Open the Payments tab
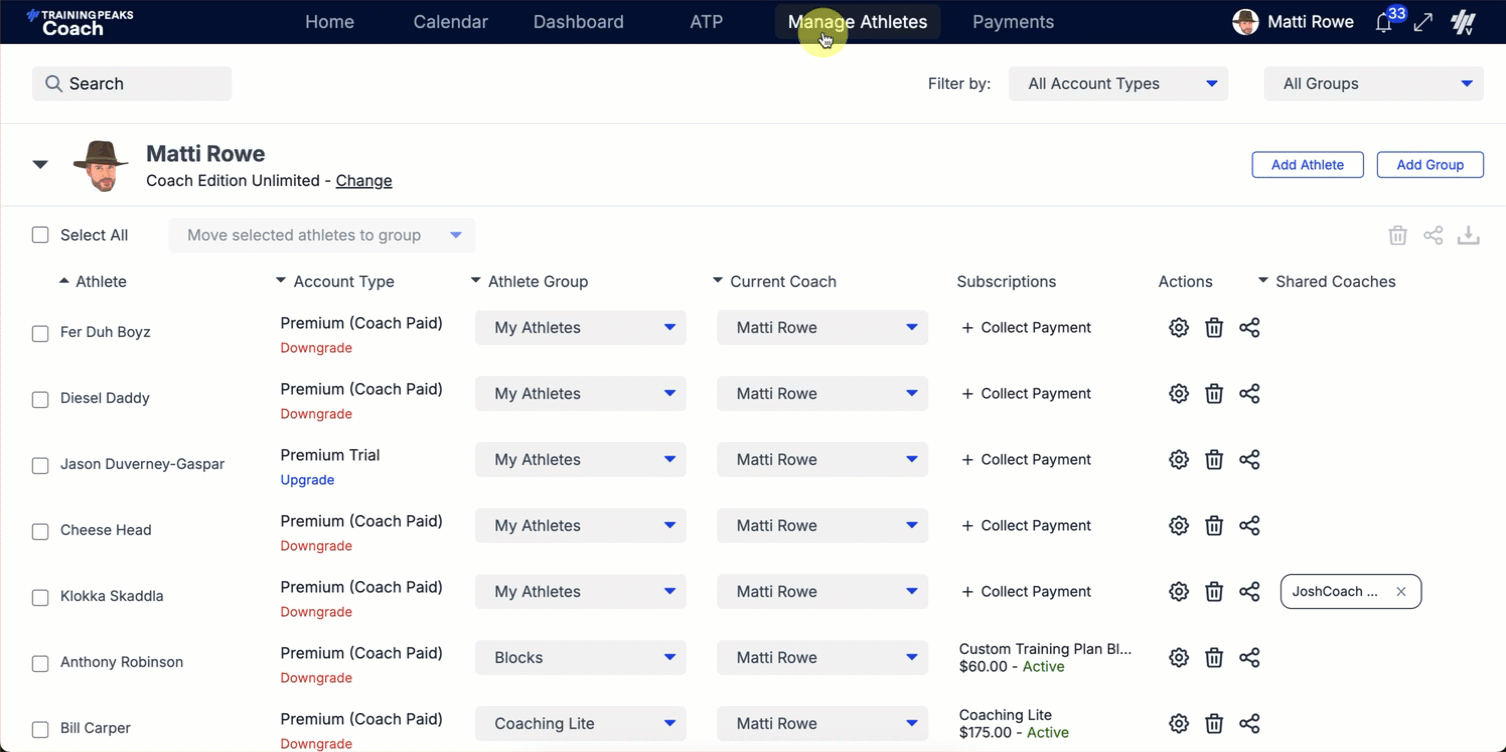 coord(1013,22)
